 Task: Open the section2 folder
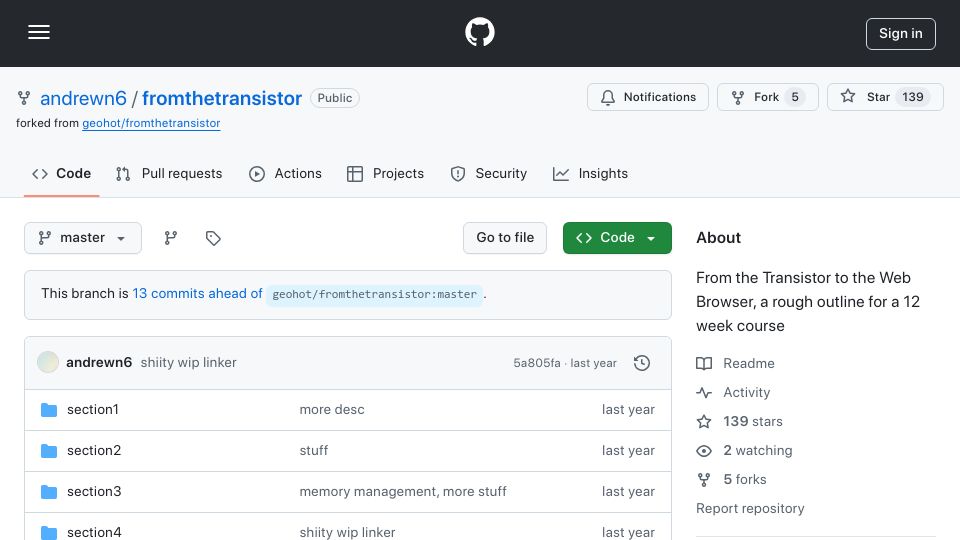(94, 451)
